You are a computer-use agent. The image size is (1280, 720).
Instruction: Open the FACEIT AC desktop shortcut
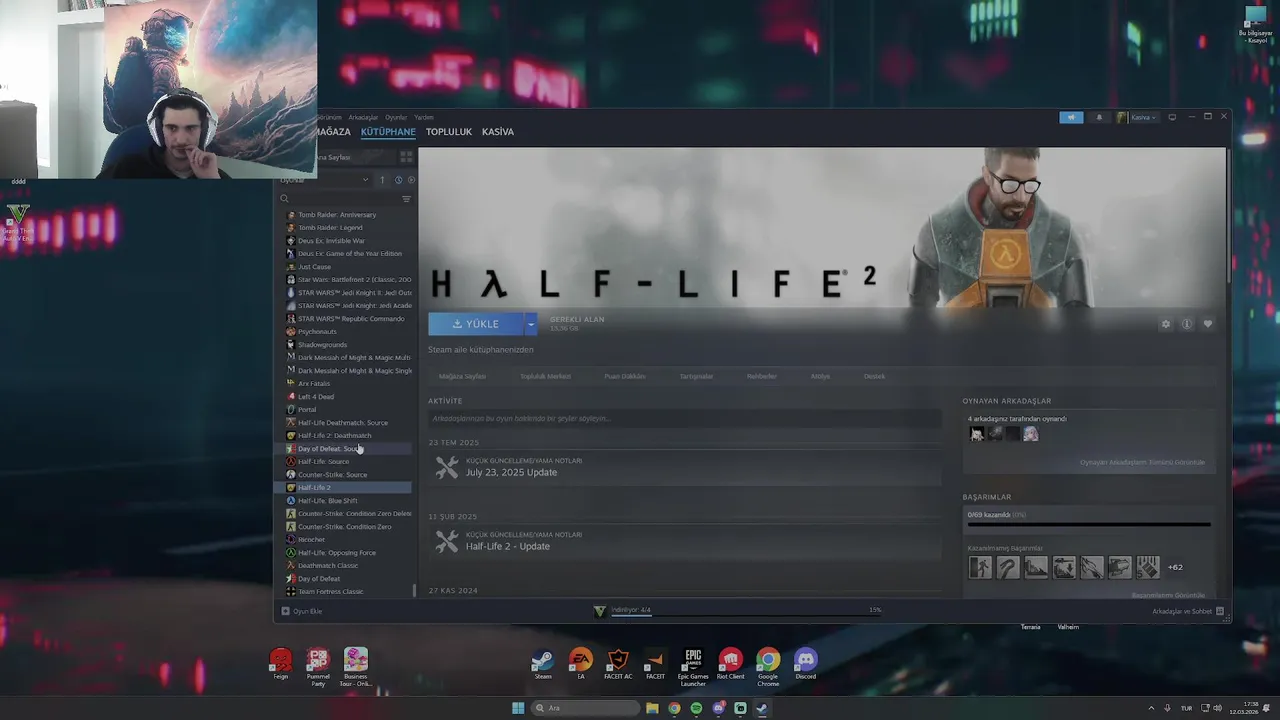click(618, 665)
